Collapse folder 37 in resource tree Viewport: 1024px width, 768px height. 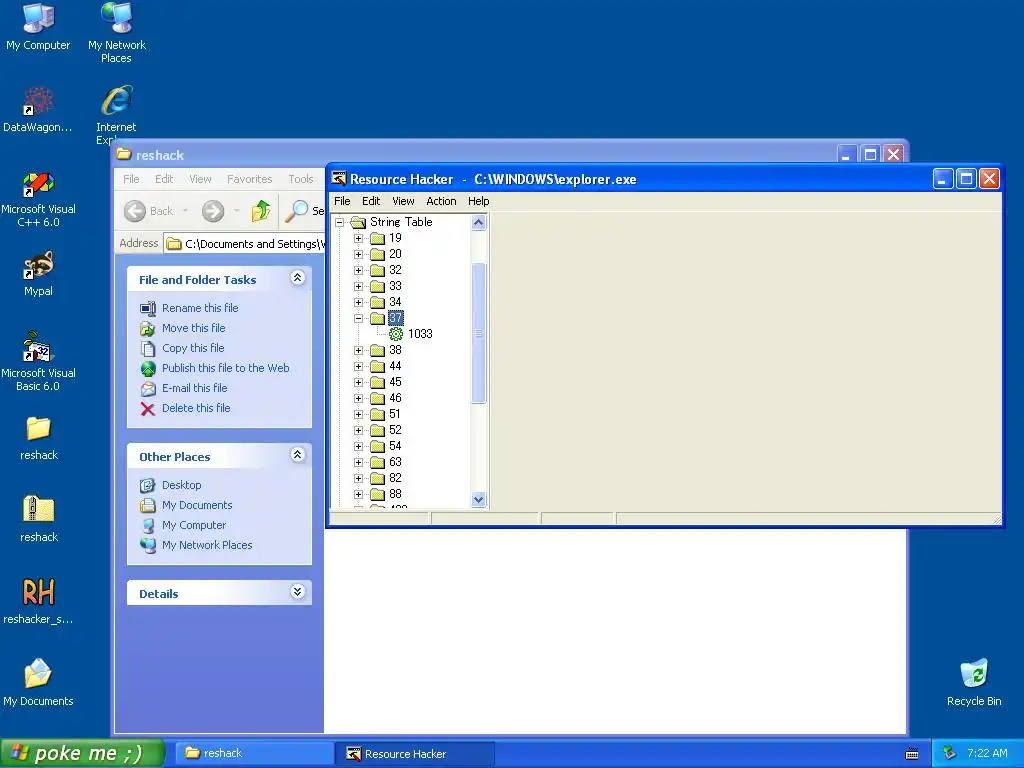359,319
